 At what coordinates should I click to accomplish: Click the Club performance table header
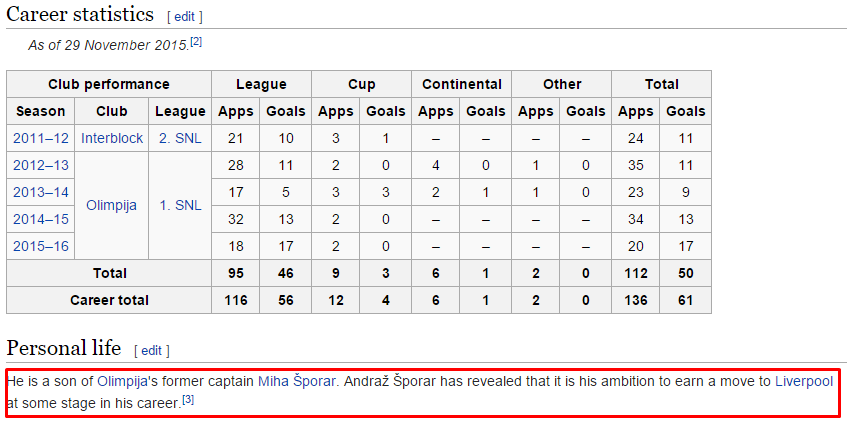click(109, 84)
